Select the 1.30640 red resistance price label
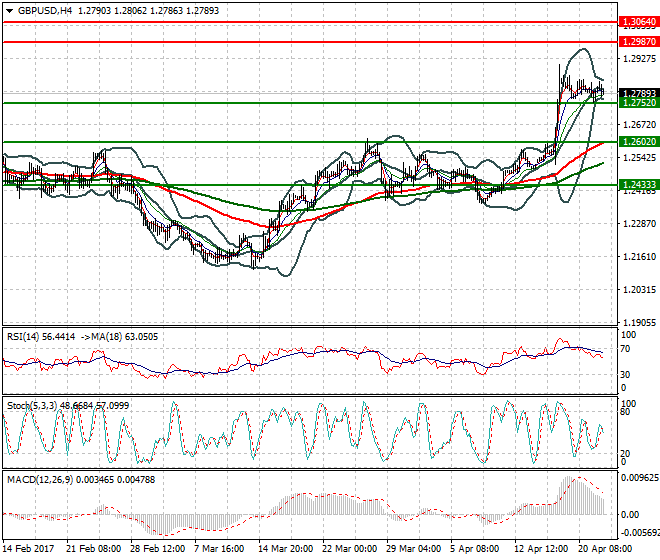Screen dimensions: 660x560 coord(639,21)
